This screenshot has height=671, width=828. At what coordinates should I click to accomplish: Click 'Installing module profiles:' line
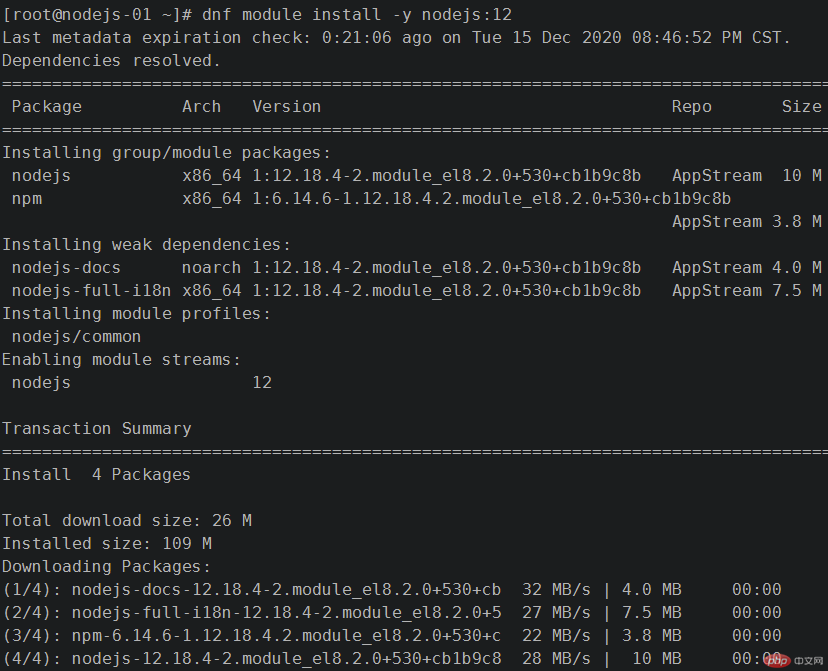(x=136, y=314)
